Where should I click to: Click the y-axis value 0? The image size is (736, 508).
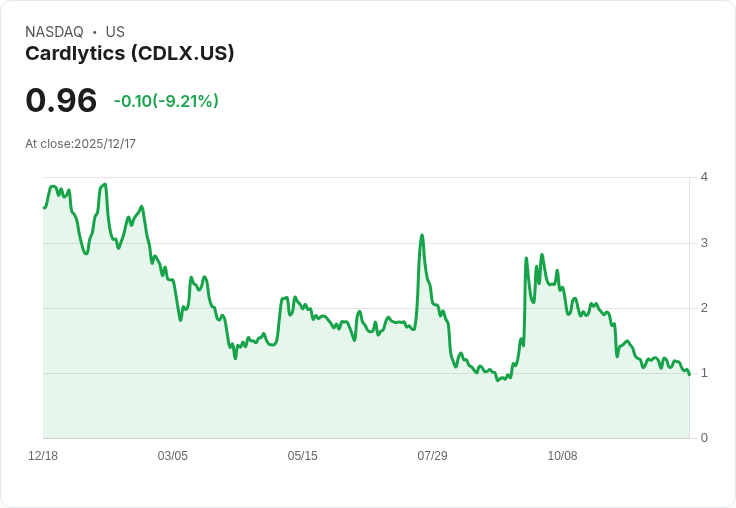click(704, 438)
